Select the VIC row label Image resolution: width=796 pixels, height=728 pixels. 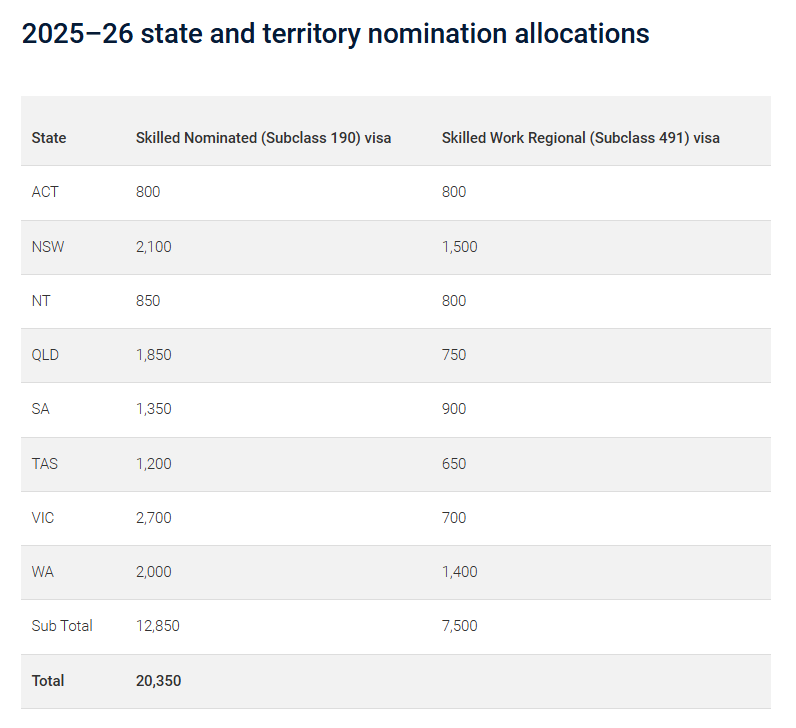point(44,518)
